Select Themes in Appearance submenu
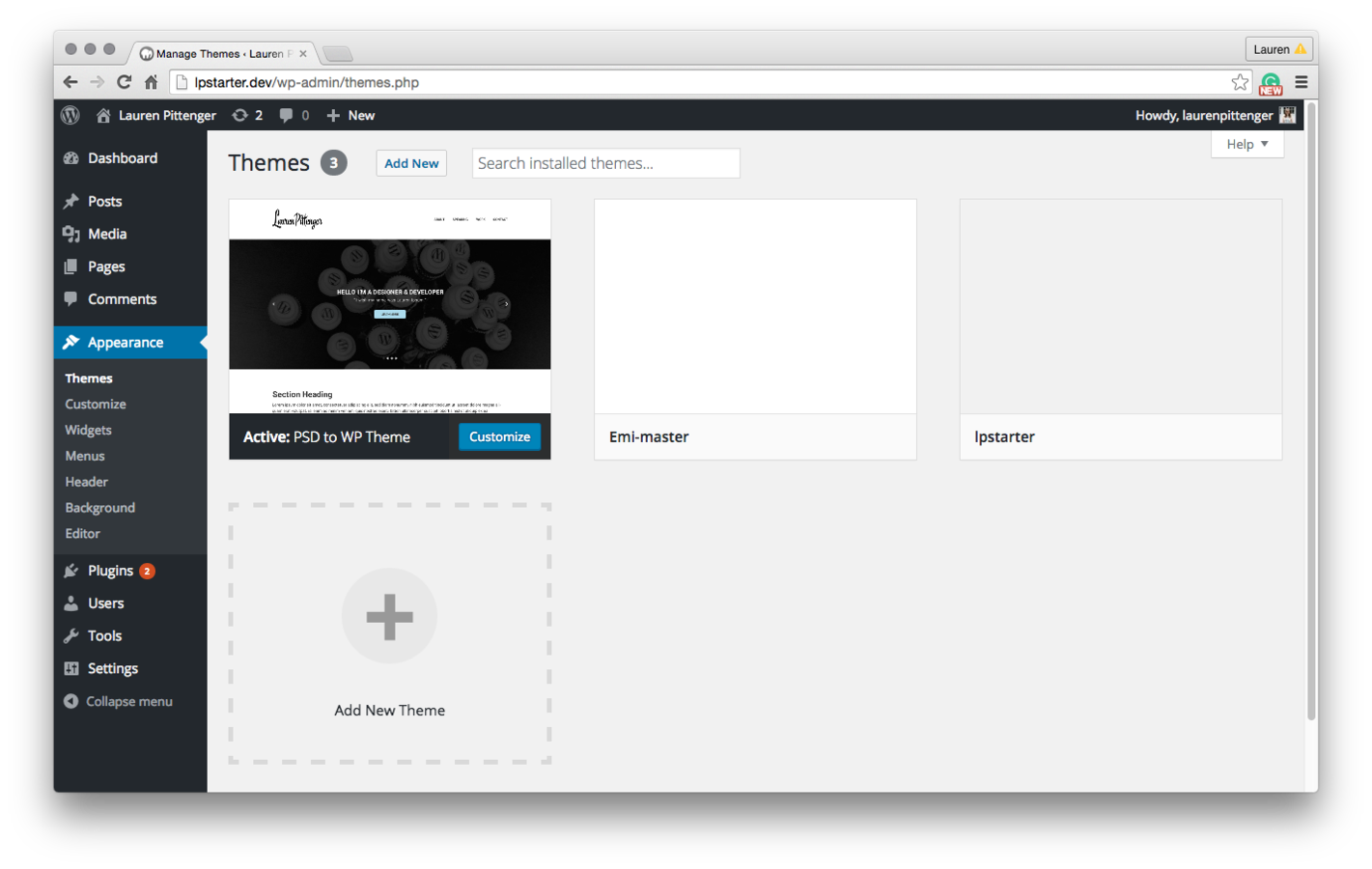 click(89, 378)
